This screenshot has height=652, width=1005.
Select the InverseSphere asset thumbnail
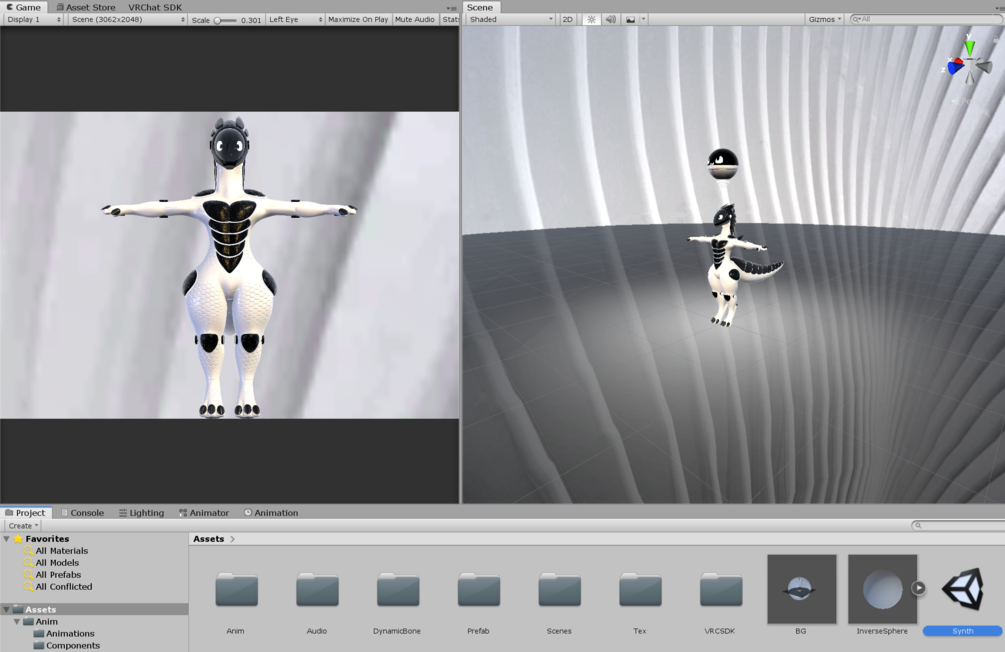[882, 589]
